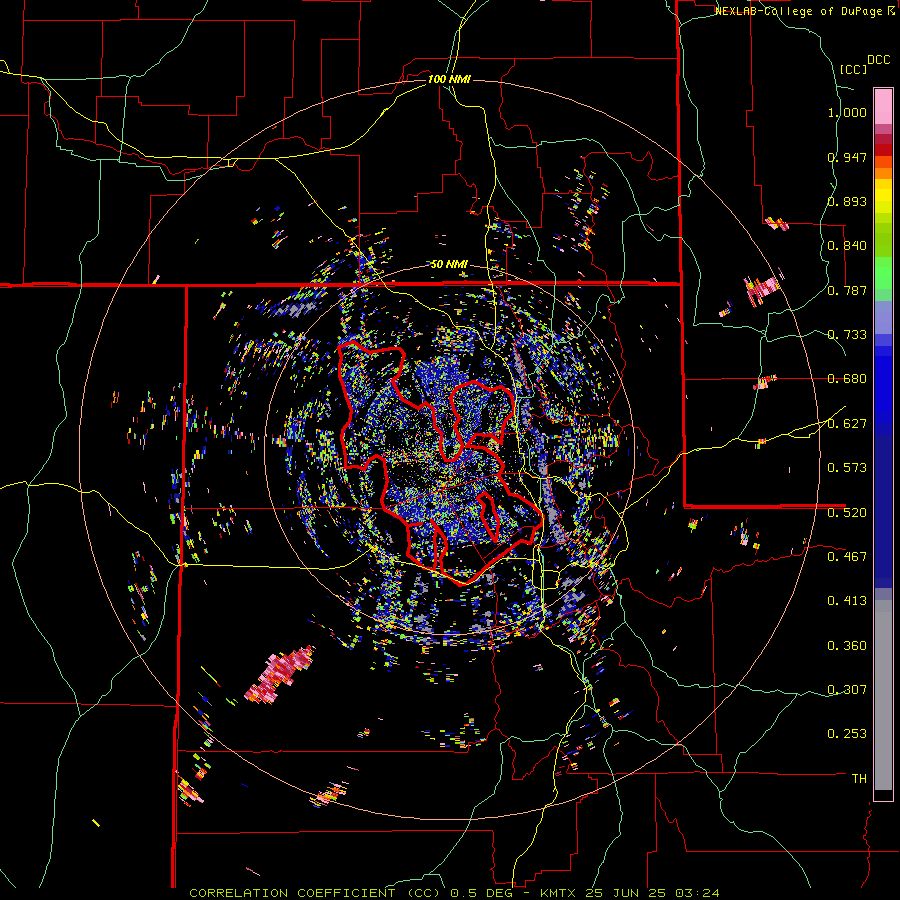
Task: Click the 0.787 legend value
Action: 847,290
